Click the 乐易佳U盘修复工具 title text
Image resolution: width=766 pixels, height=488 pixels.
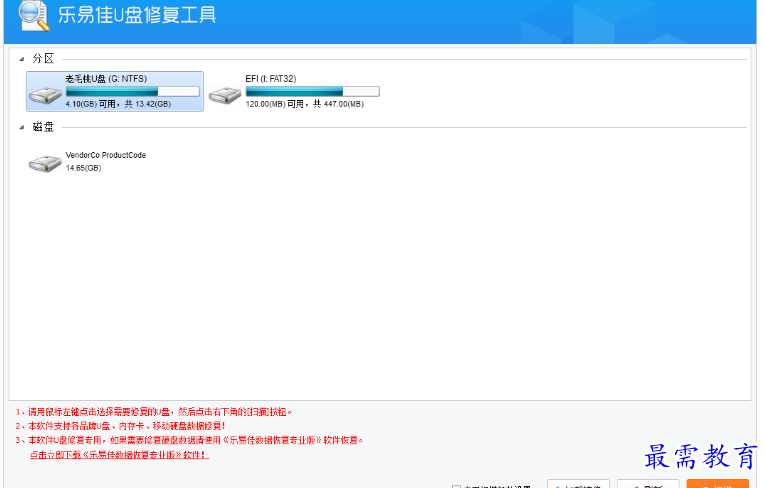point(137,15)
